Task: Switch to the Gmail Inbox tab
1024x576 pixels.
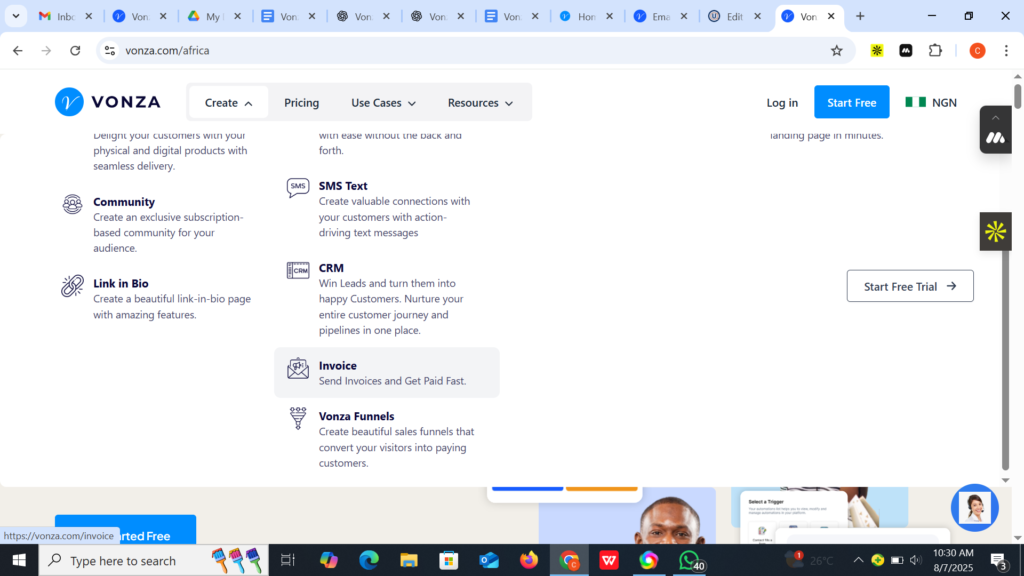Action: pyautogui.click(x=66, y=17)
